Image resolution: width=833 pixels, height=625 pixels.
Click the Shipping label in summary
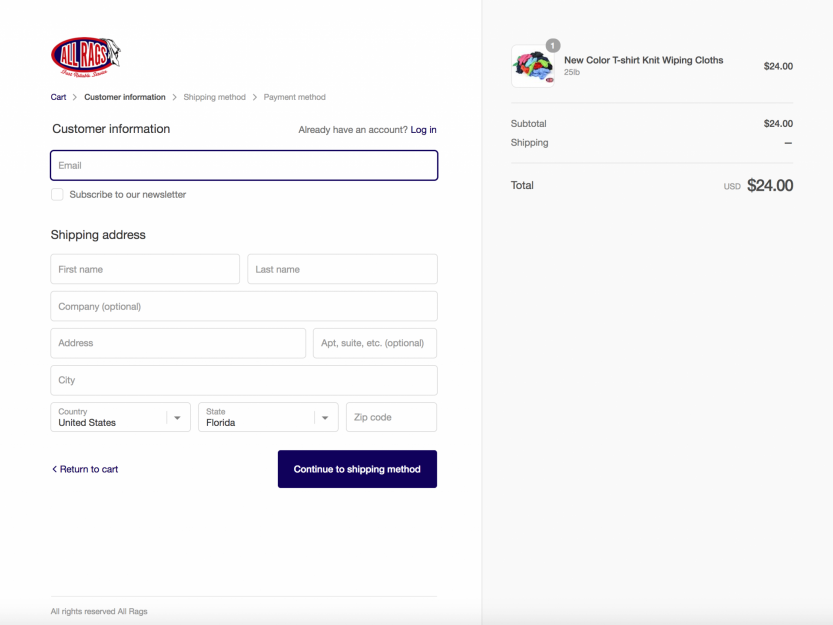pos(530,142)
